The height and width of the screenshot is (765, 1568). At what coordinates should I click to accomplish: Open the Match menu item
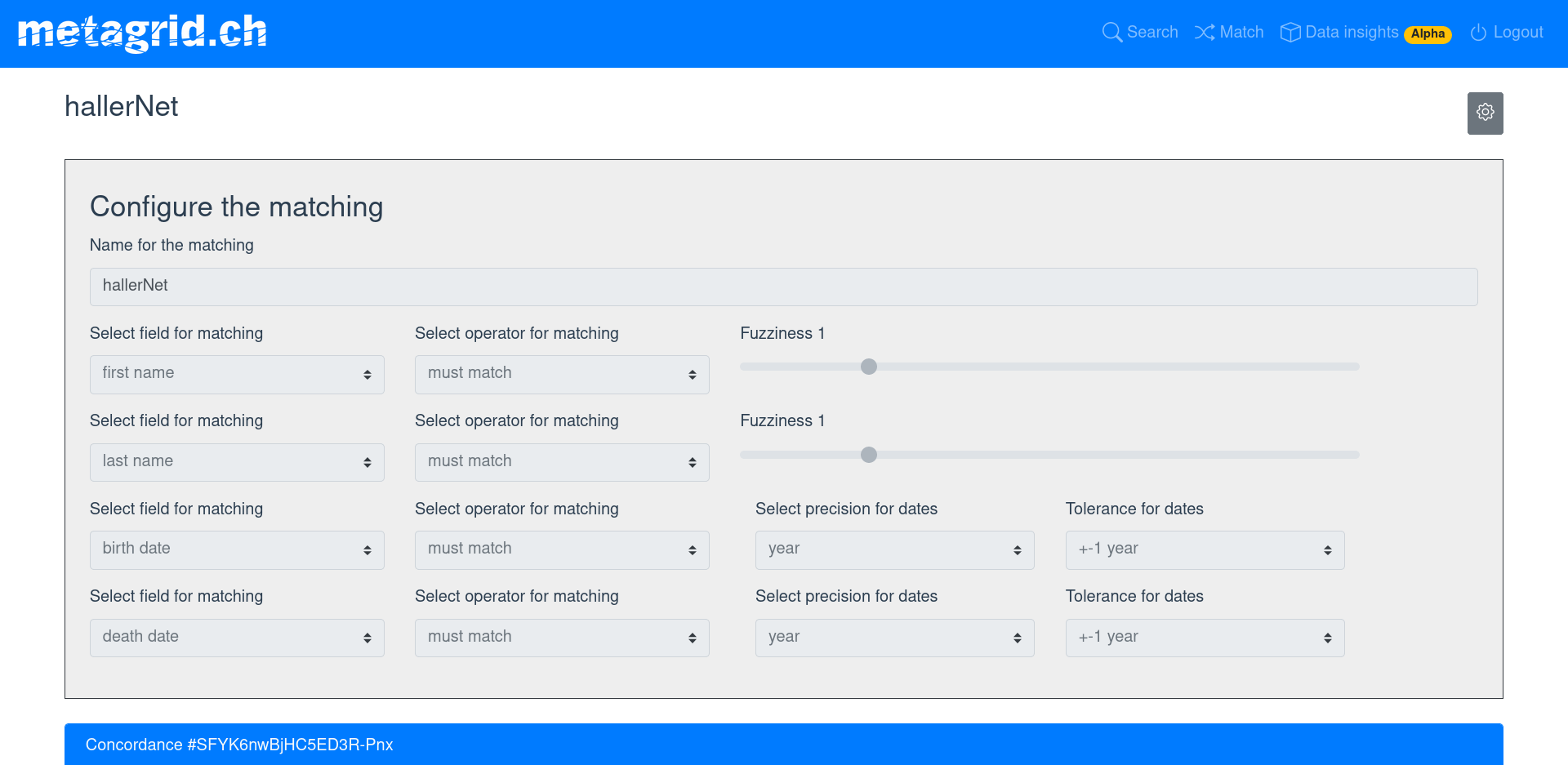coord(1241,33)
